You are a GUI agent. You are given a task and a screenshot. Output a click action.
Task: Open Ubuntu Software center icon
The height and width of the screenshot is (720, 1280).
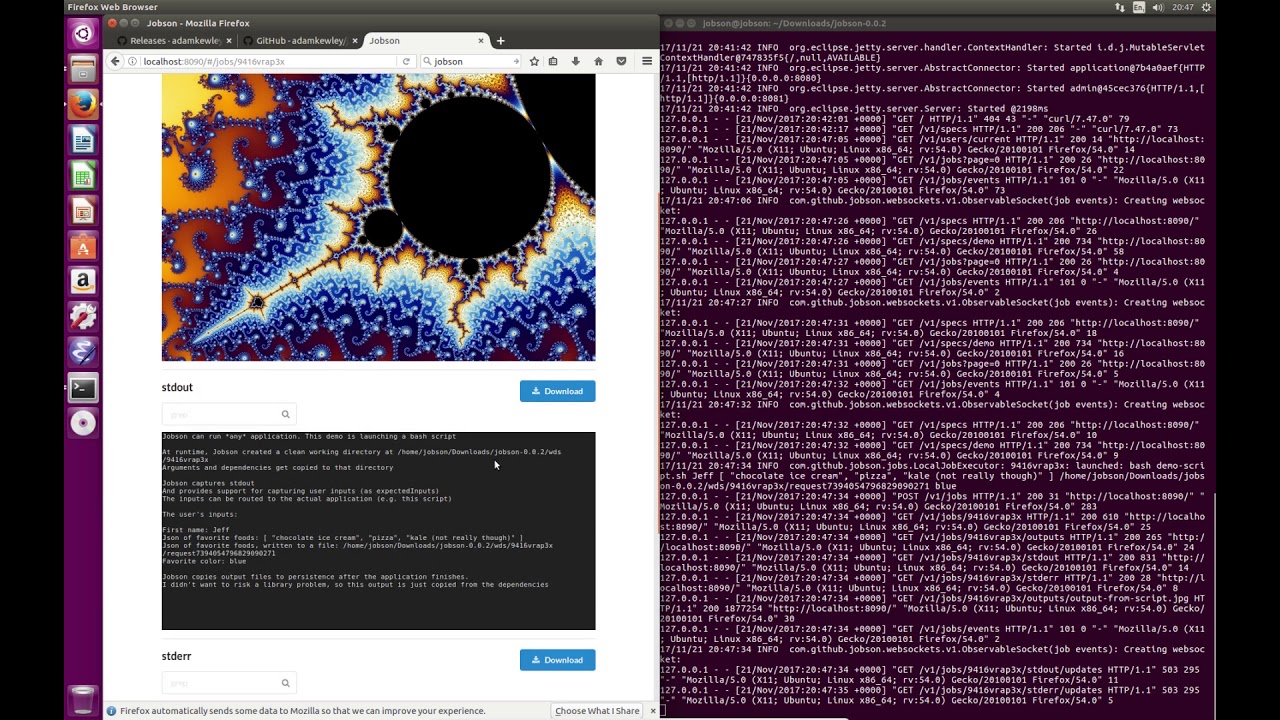(x=83, y=247)
